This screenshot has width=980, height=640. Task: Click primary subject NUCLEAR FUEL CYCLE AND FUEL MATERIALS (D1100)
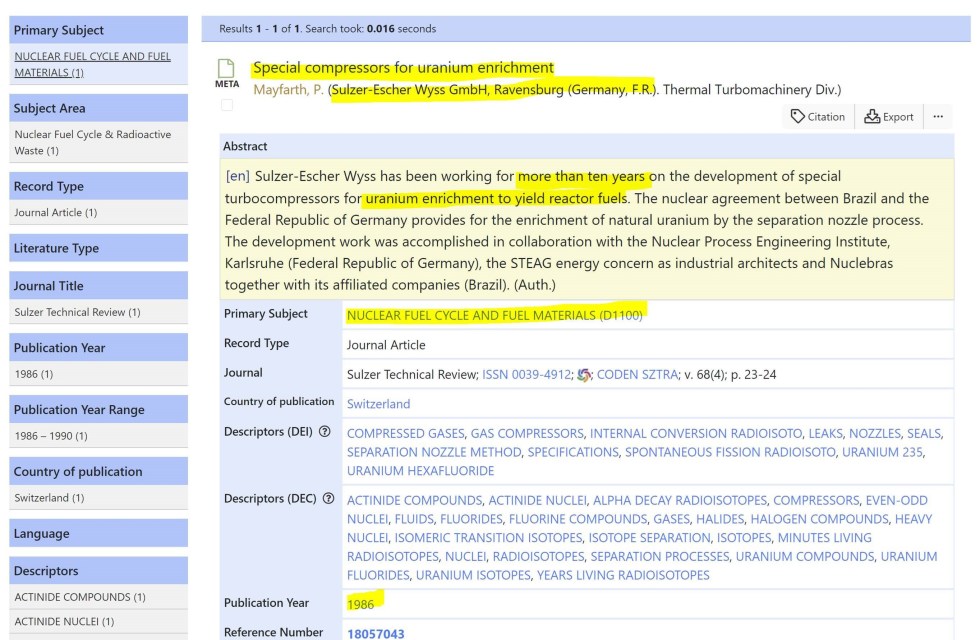pyautogui.click(x=494, y=315)
